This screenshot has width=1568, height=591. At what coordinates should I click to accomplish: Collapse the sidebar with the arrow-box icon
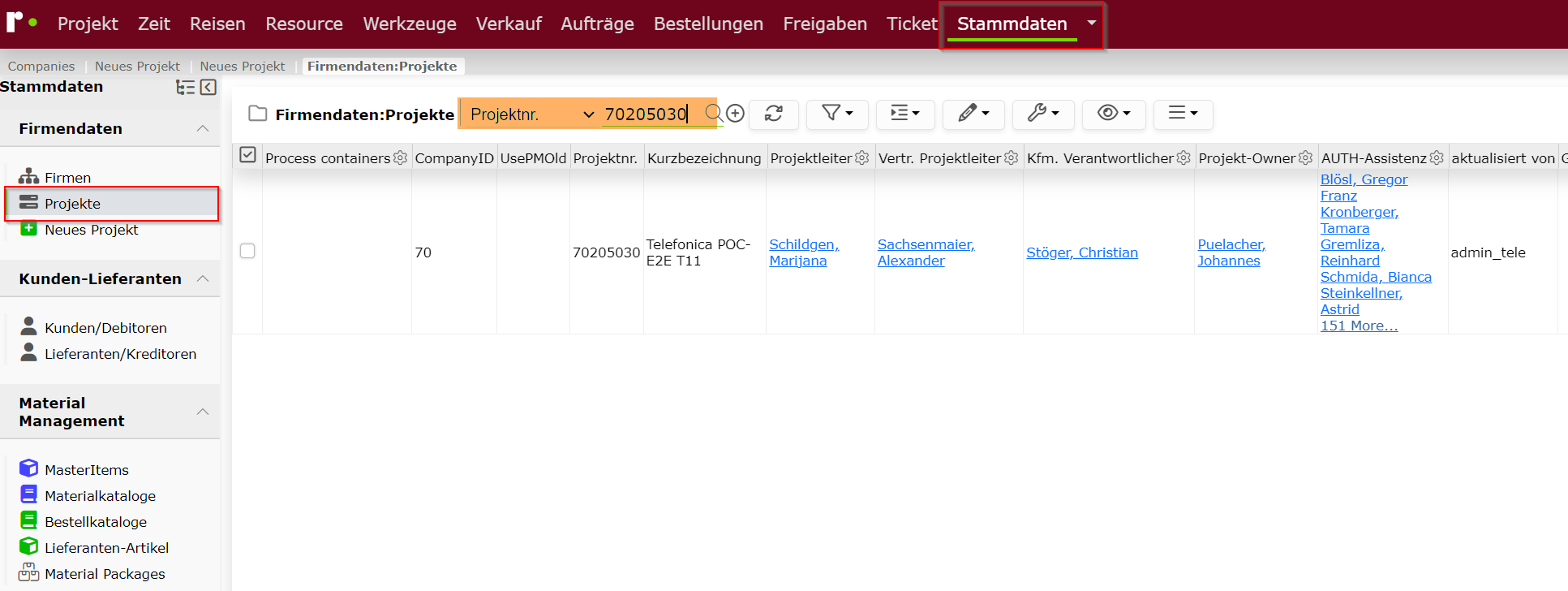coord(208,87)
